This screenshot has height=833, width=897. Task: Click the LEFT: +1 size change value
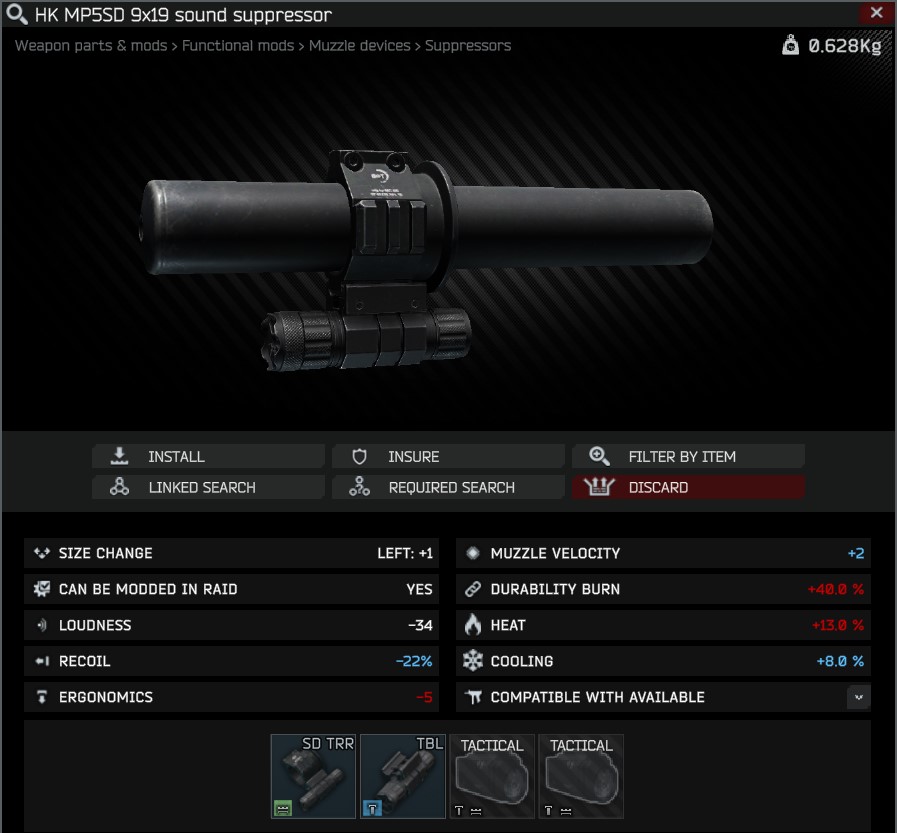pyautogui.click(x=405, y=553)
